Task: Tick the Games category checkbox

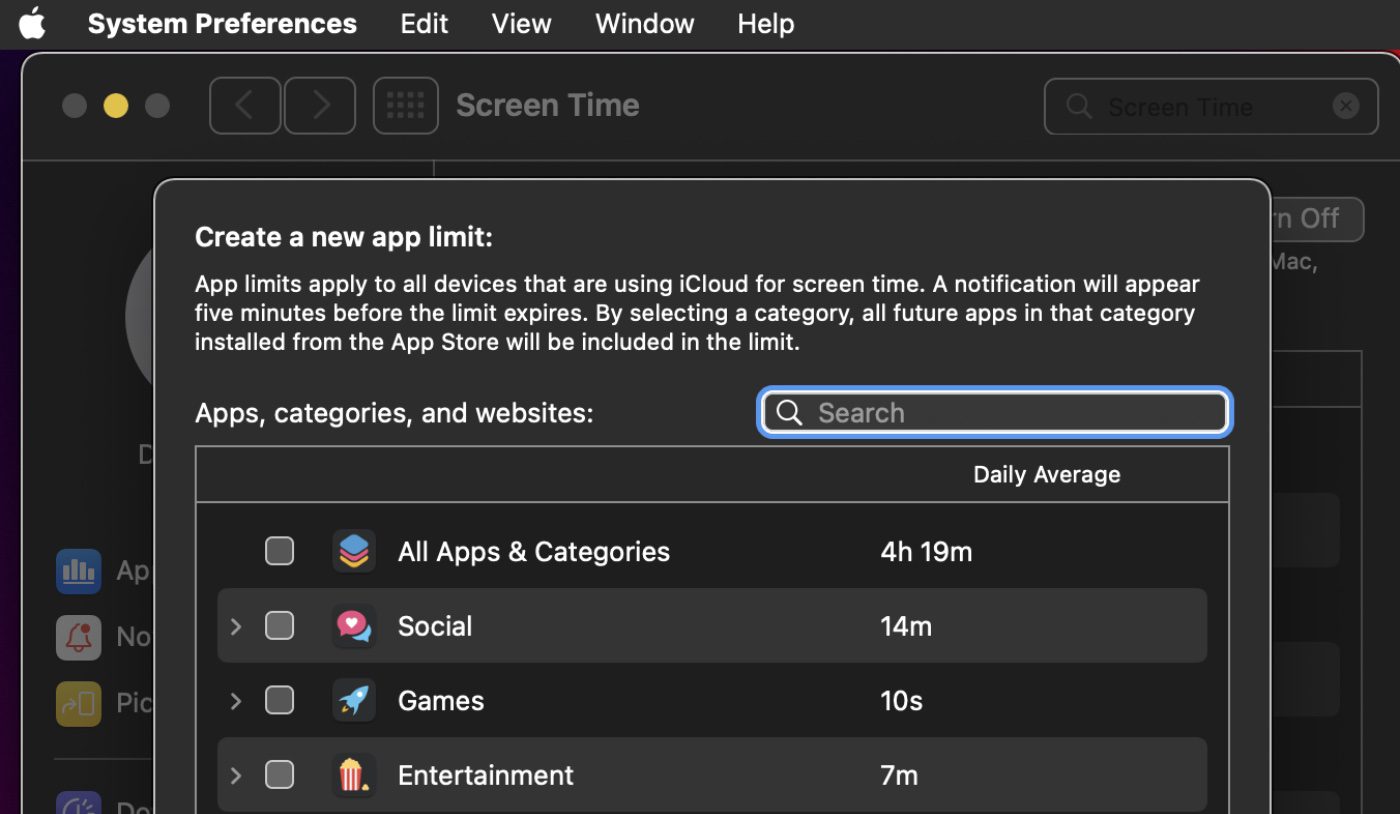Action: [279, 701]
